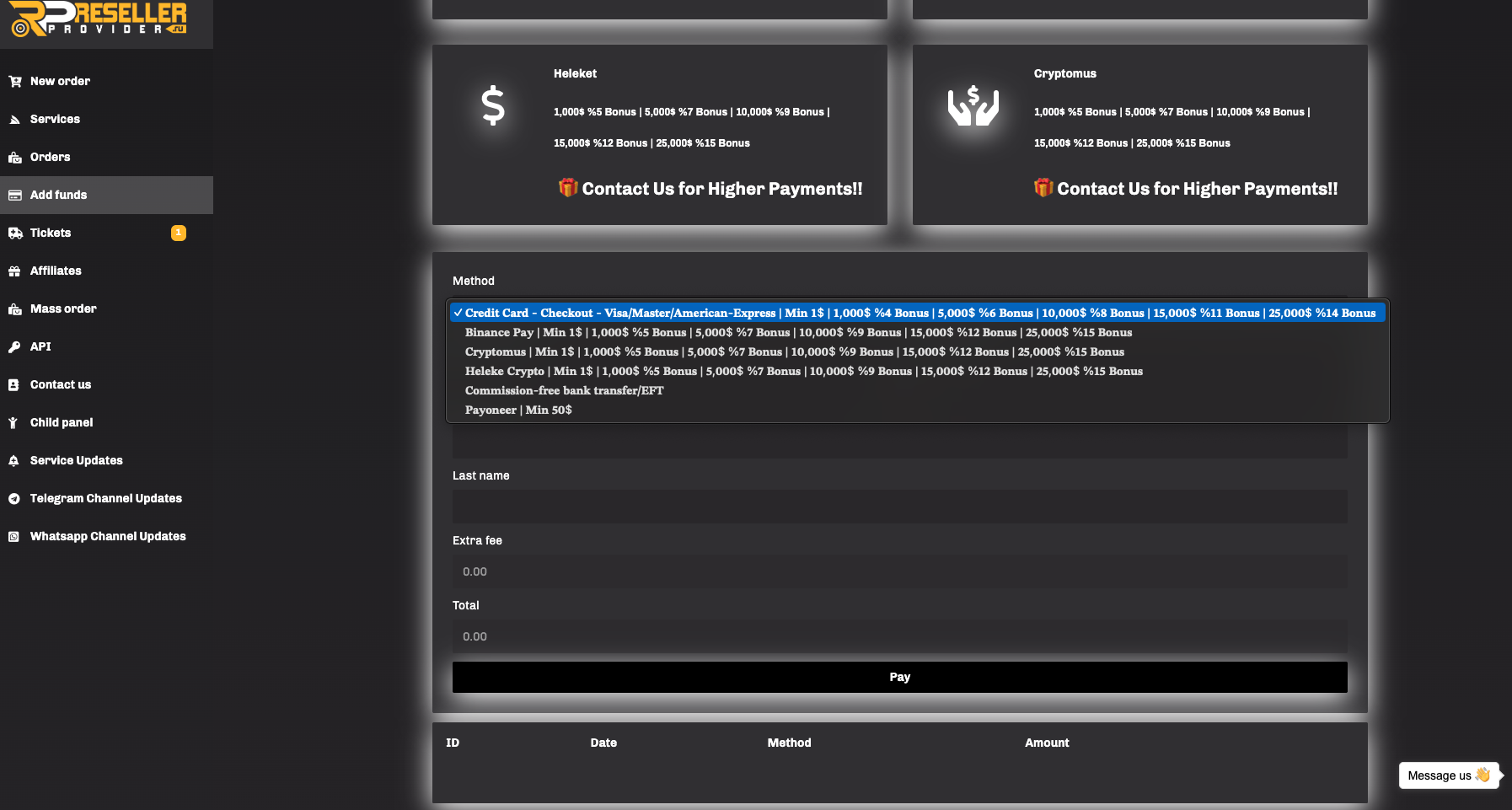Click the Reseller Provider logo
Image resolution: width=1512 pixels, height=810 pixels.
tap(99, 19)
